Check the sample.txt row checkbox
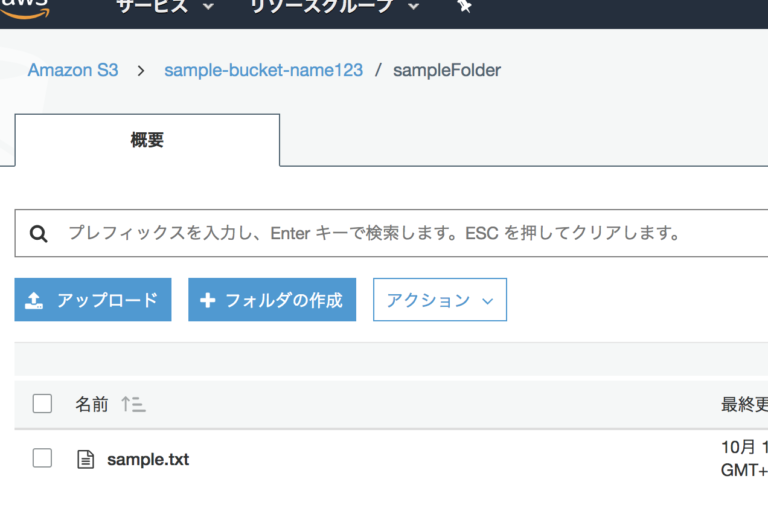 [42, 459]
